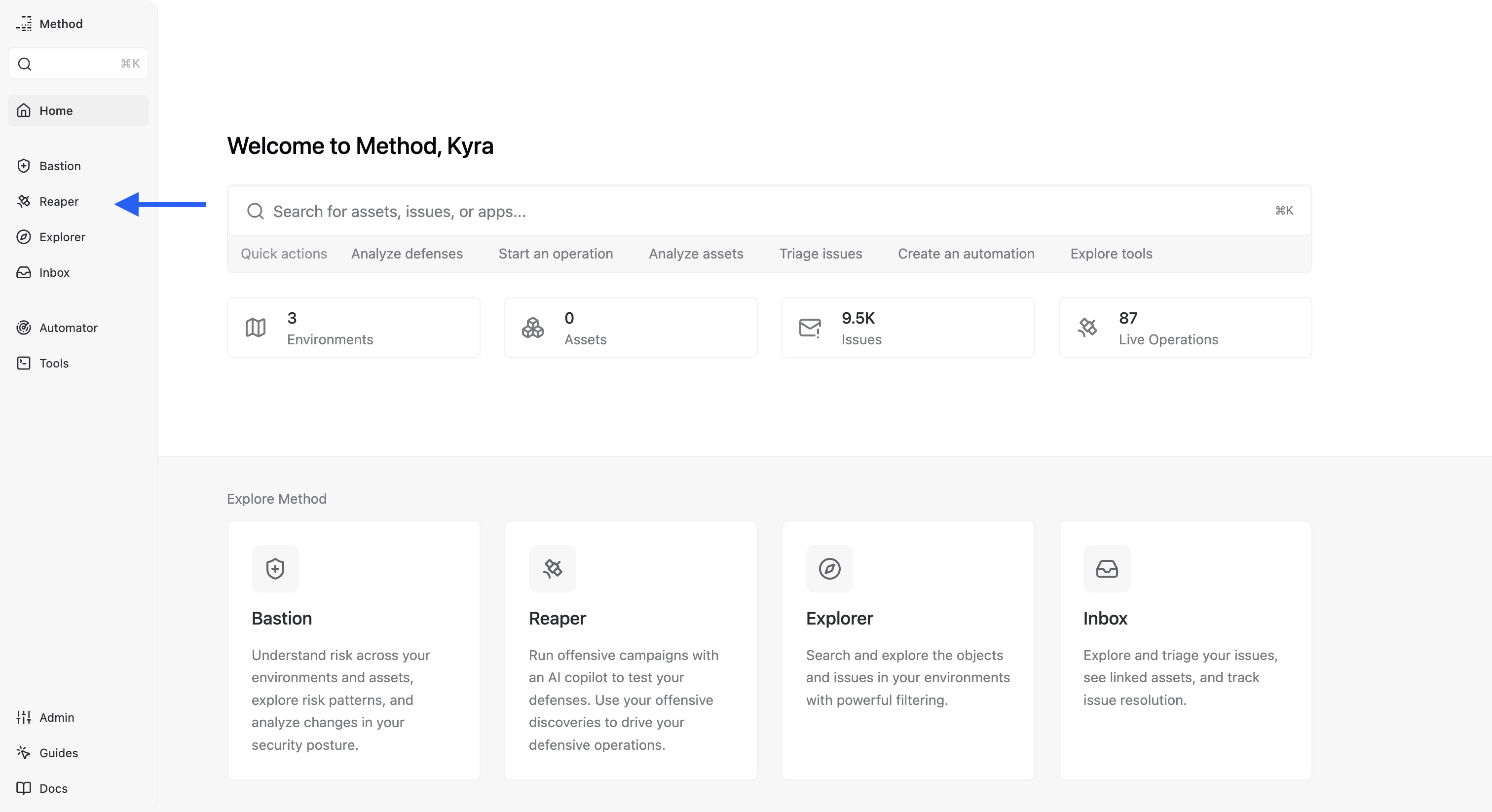Choose Analyze defenses quick action
The height and width of the screenshot is (812, 1492).
pyautogui.click(x=407, y=254)
